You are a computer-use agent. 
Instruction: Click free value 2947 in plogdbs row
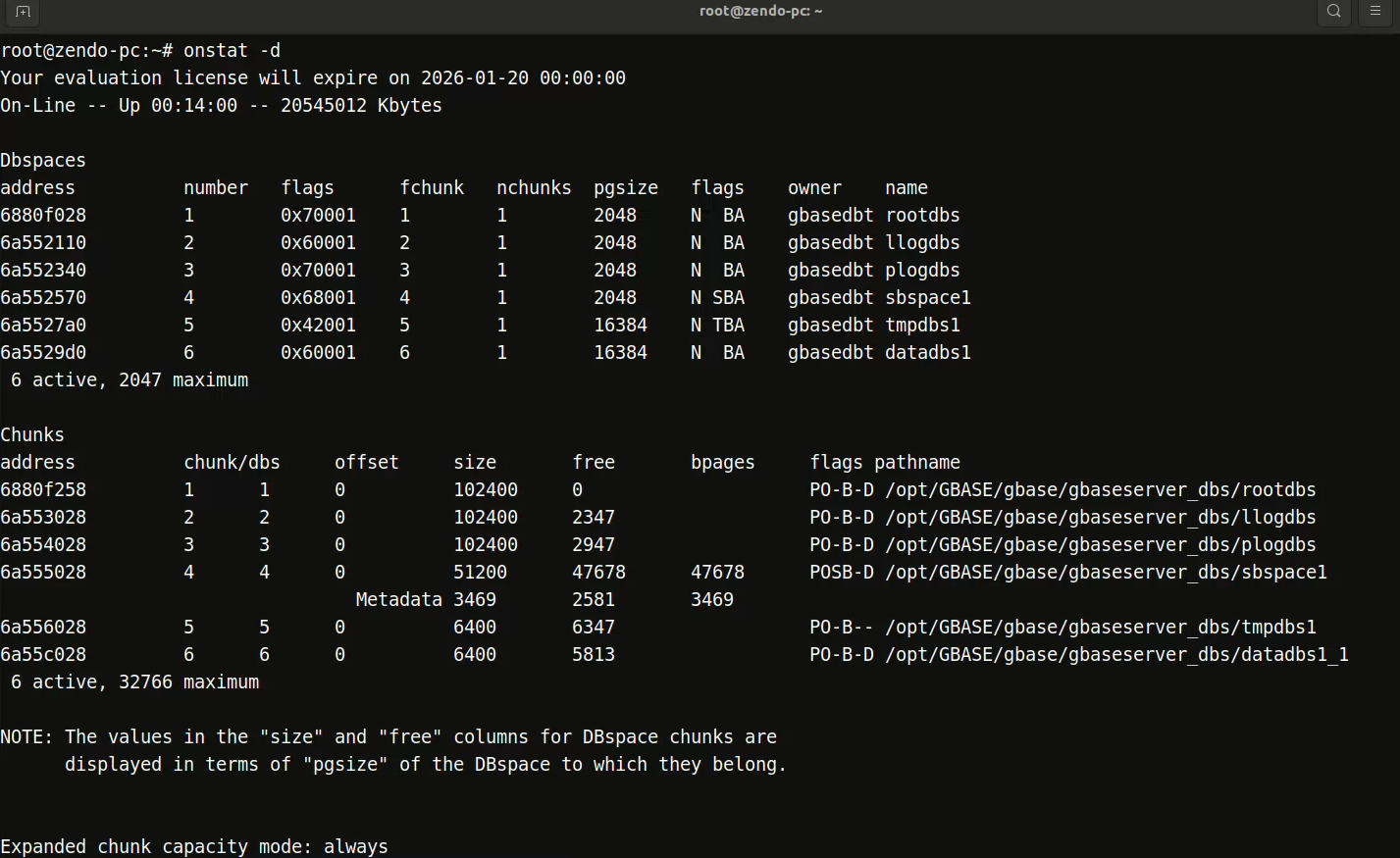tap(594, 545)
